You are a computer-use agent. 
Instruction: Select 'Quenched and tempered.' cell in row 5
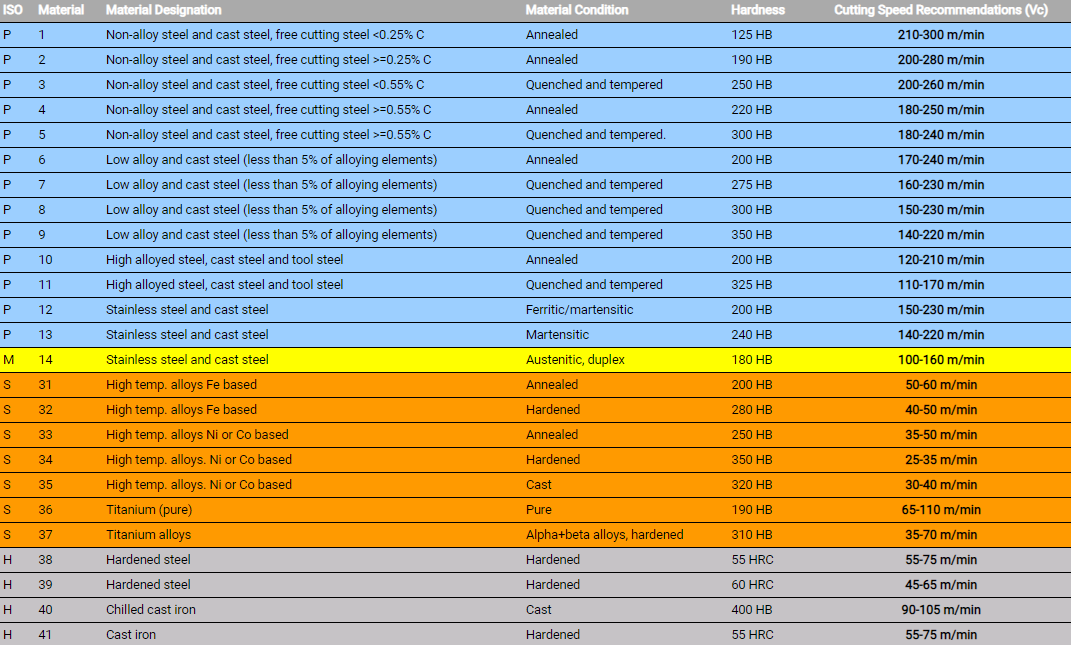[596, 135]
